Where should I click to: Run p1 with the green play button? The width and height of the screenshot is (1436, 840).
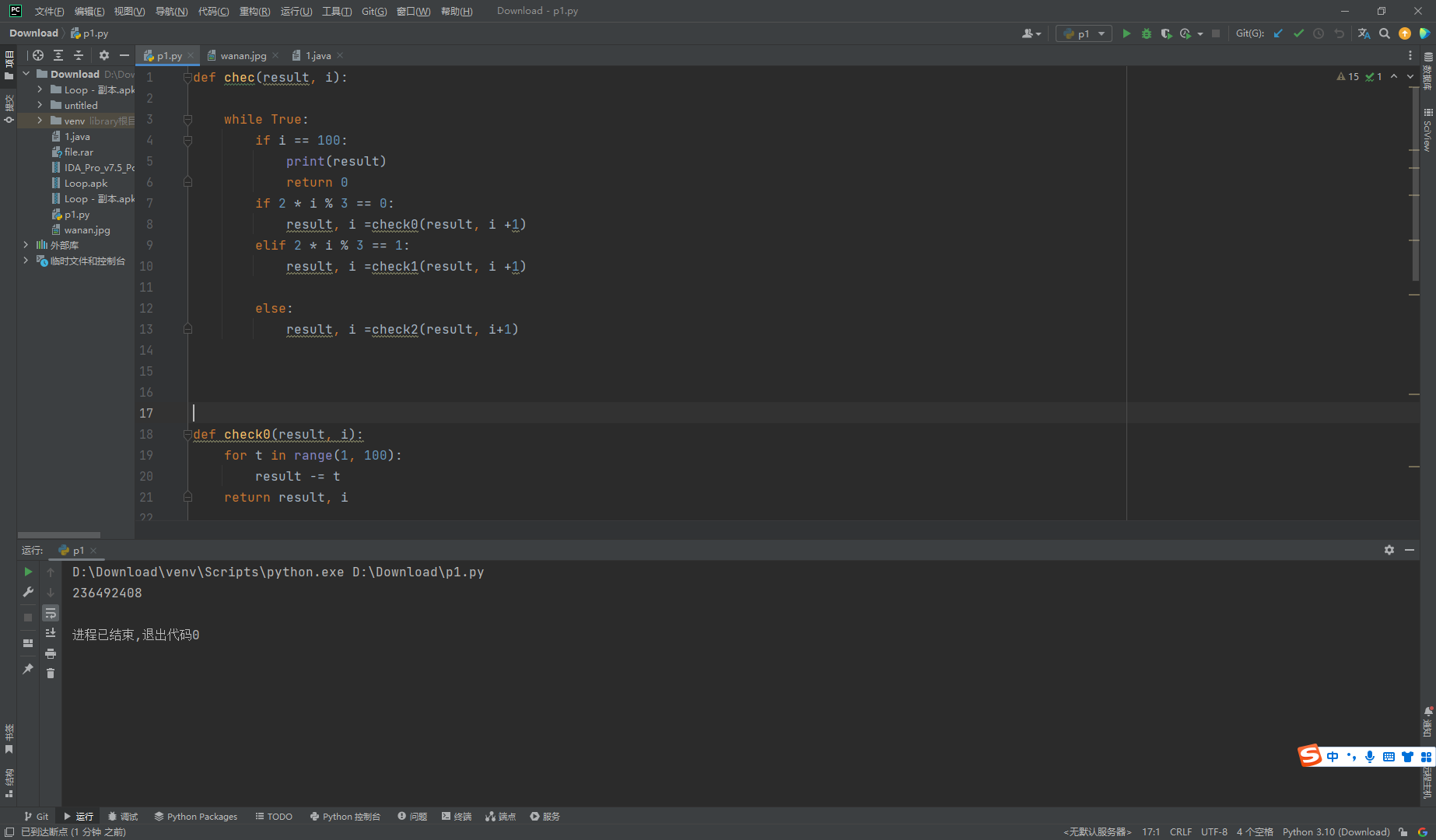click(1126, 33)
